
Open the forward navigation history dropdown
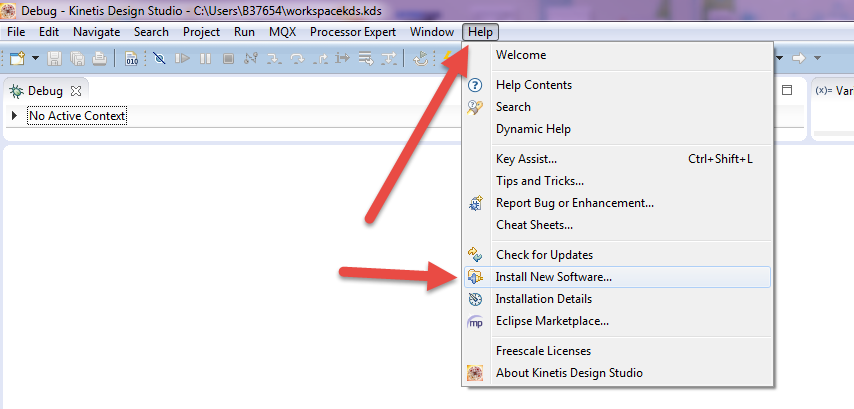[817, 58]
